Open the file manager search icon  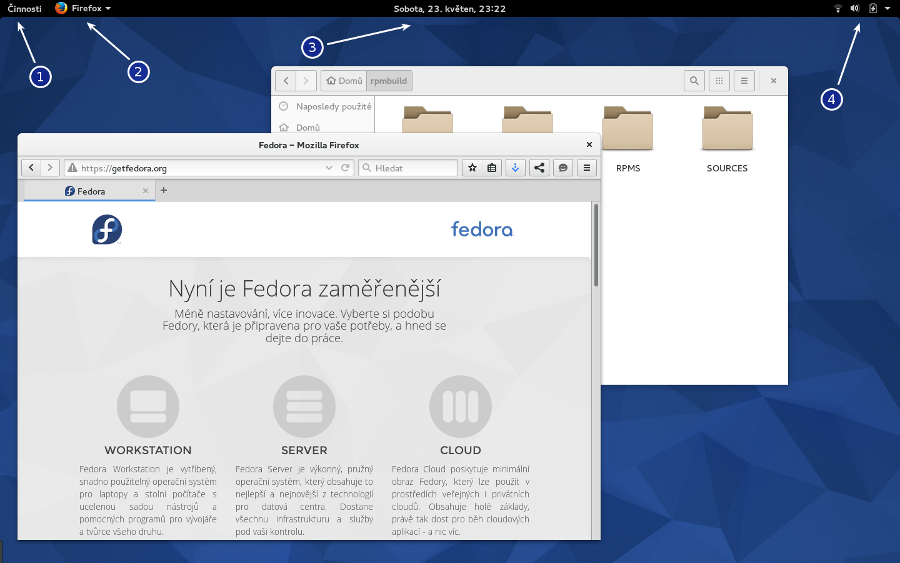tap(693, 81)
